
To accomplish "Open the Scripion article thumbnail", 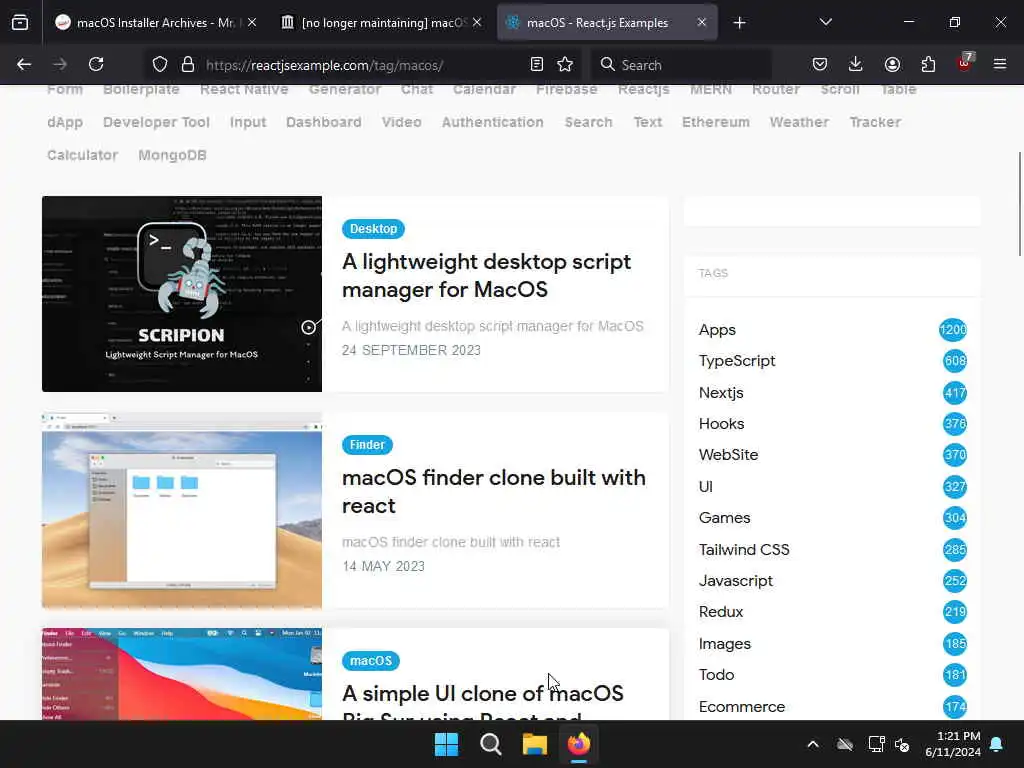I will (182, 294).
